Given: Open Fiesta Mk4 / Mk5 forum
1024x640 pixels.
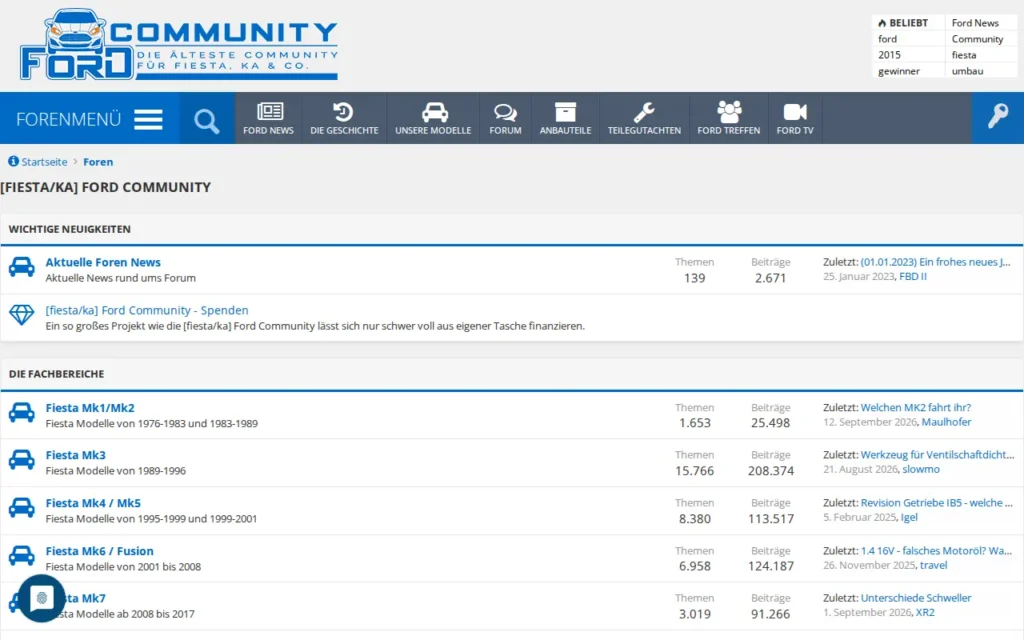Looking at the screenshot, I should tap(93, 503).
